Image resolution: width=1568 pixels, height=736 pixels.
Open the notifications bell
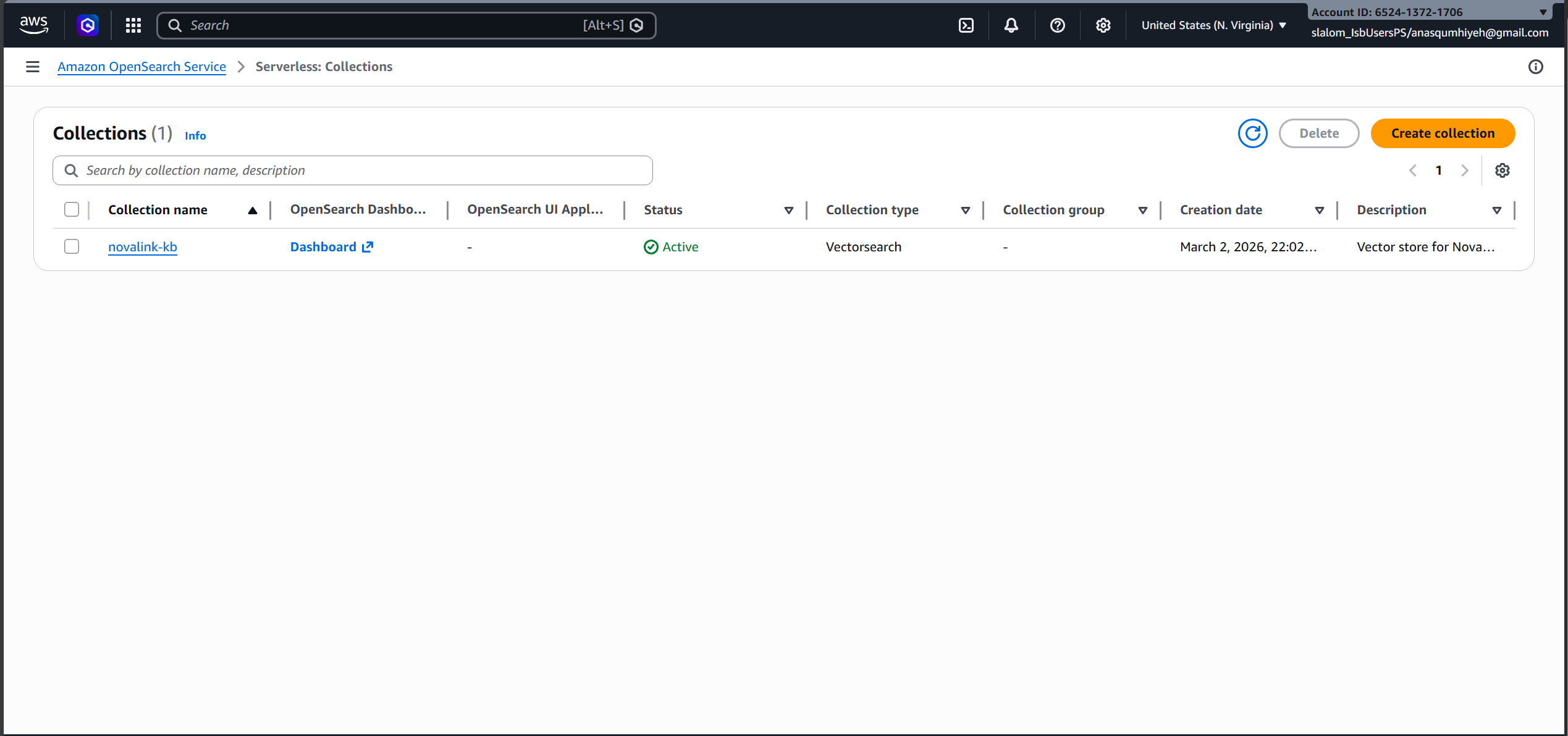pos(1011,25)
